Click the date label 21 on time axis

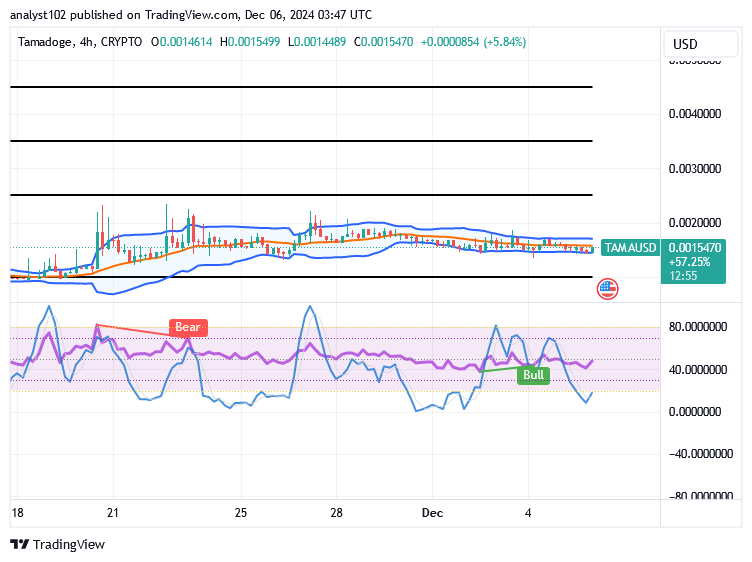tap(113, 513)
